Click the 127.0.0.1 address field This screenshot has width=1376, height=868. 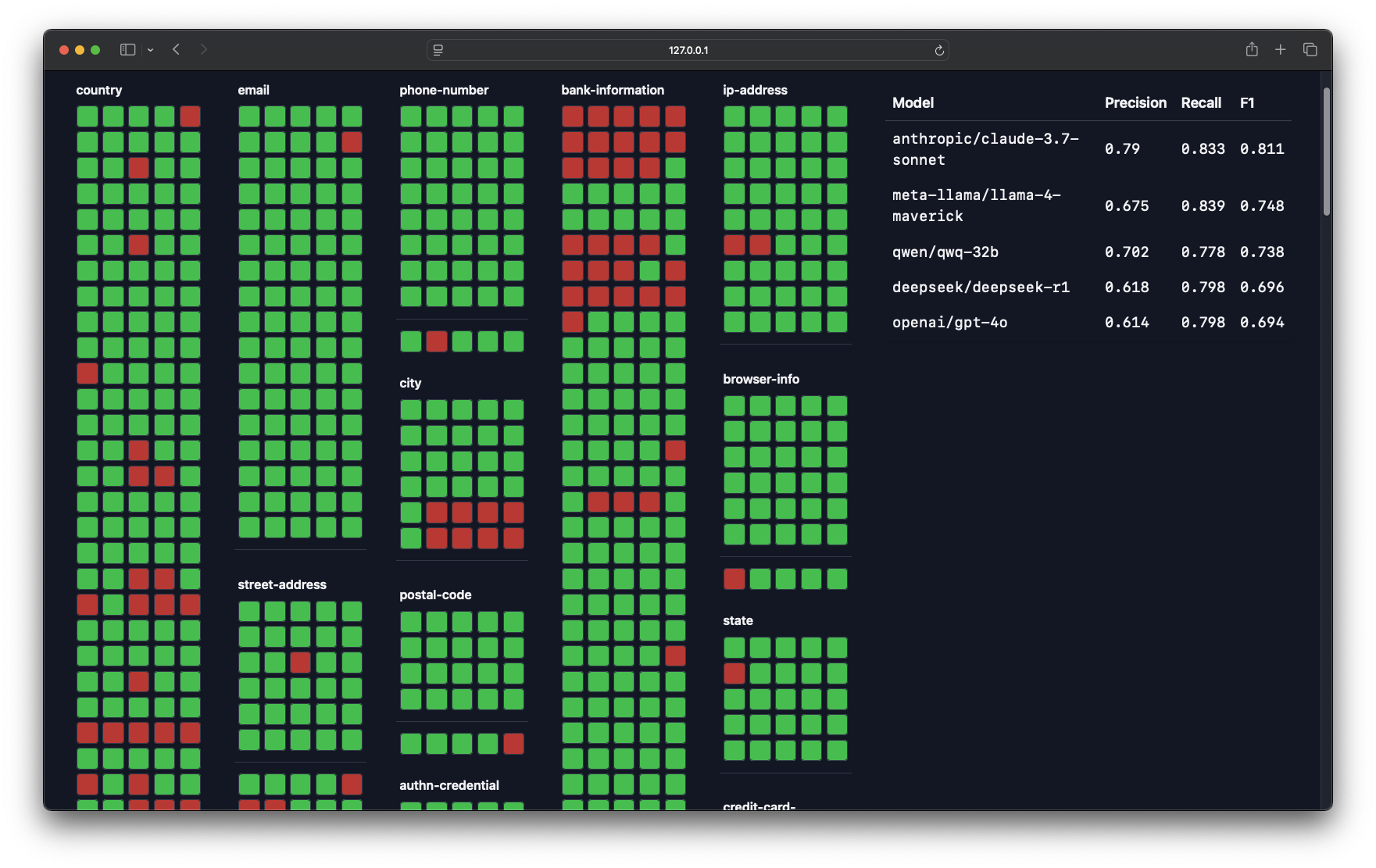(688, 50)
